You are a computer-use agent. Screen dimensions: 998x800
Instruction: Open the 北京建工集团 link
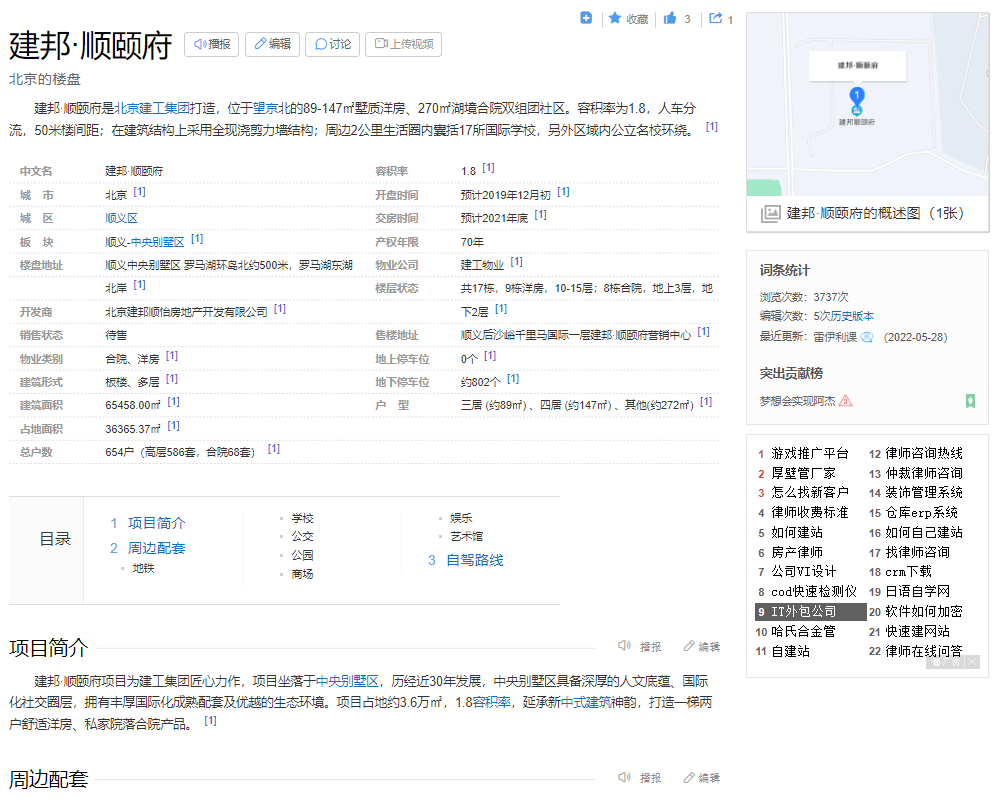[x=152, y=108]
